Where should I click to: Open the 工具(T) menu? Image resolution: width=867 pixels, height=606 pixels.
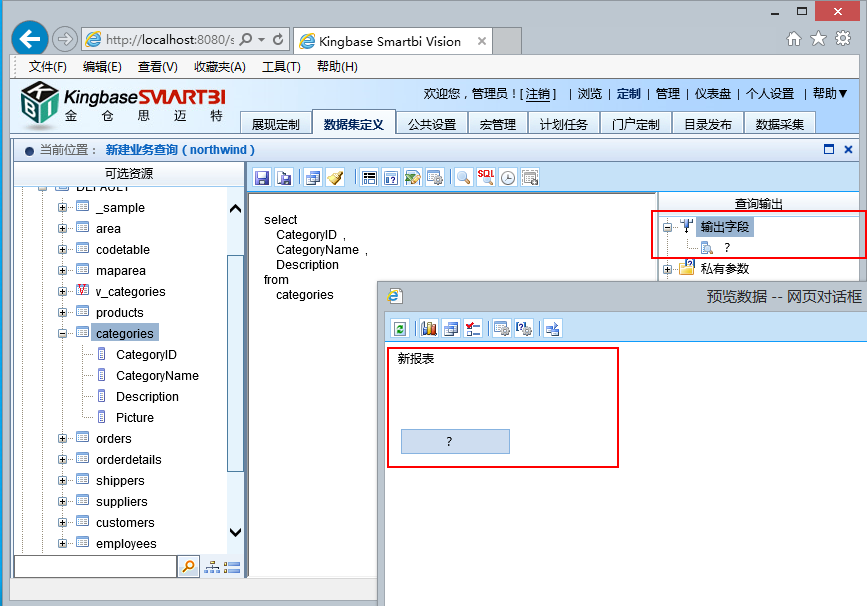coord(281,67)
